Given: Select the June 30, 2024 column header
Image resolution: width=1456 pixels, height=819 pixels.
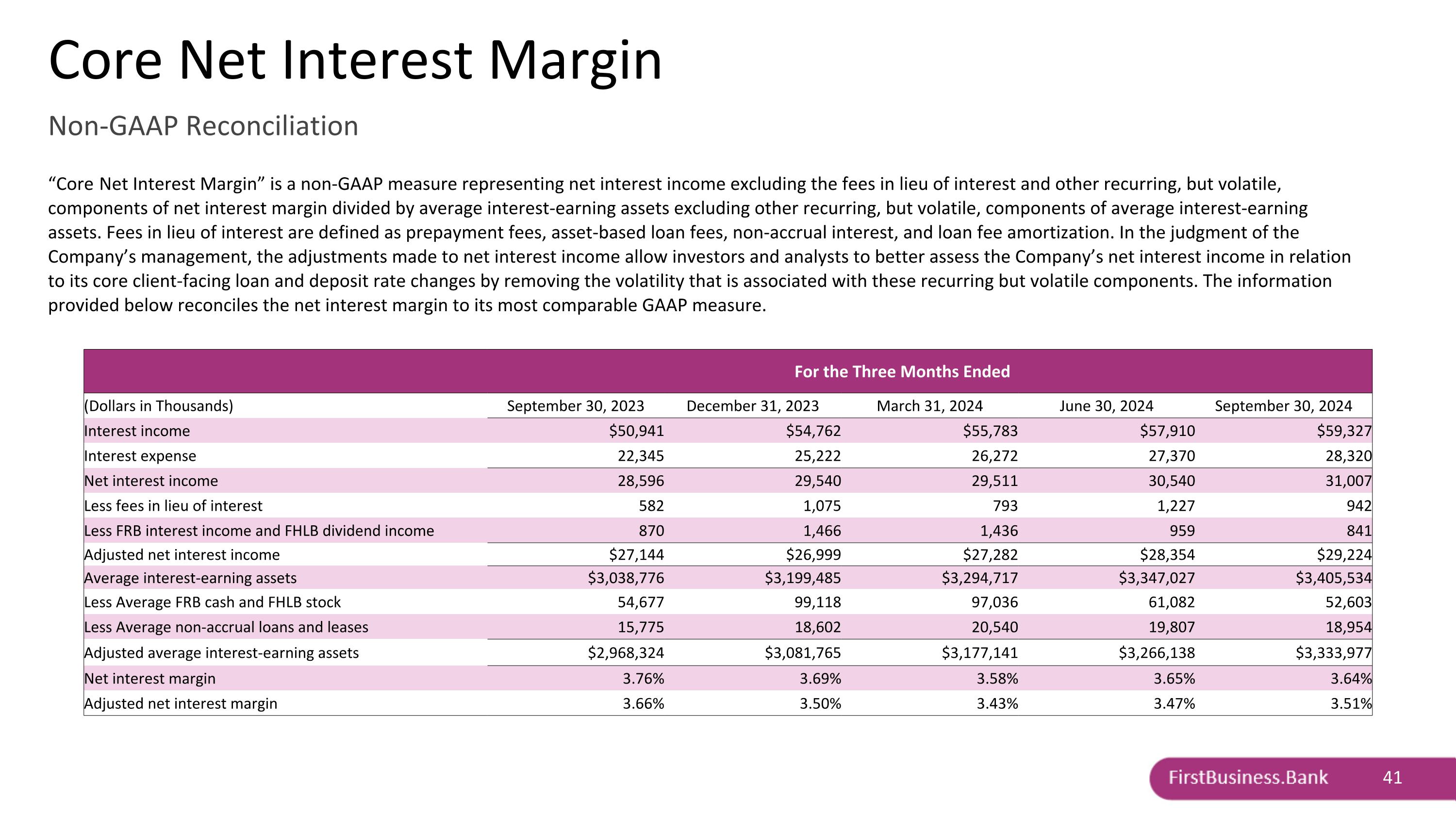Looking at the screenshot, I should coord(1106,406).
